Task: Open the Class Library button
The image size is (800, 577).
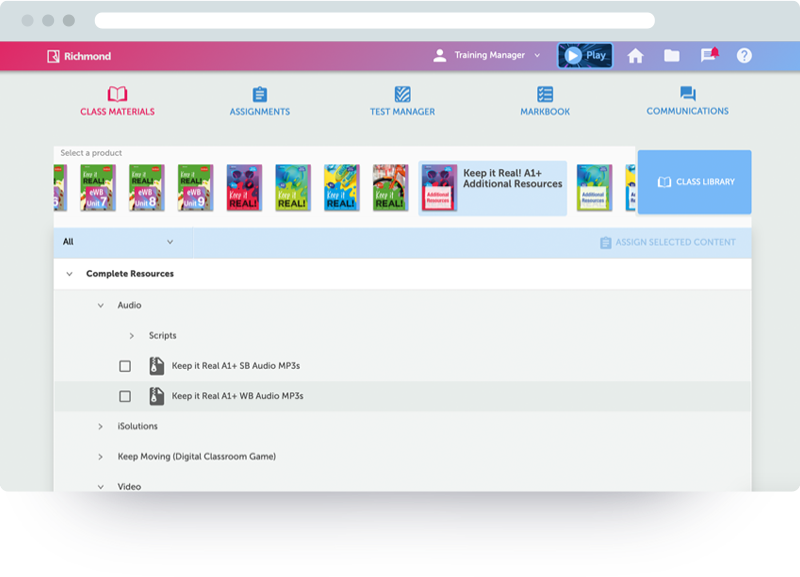Action: click(694, 182)
